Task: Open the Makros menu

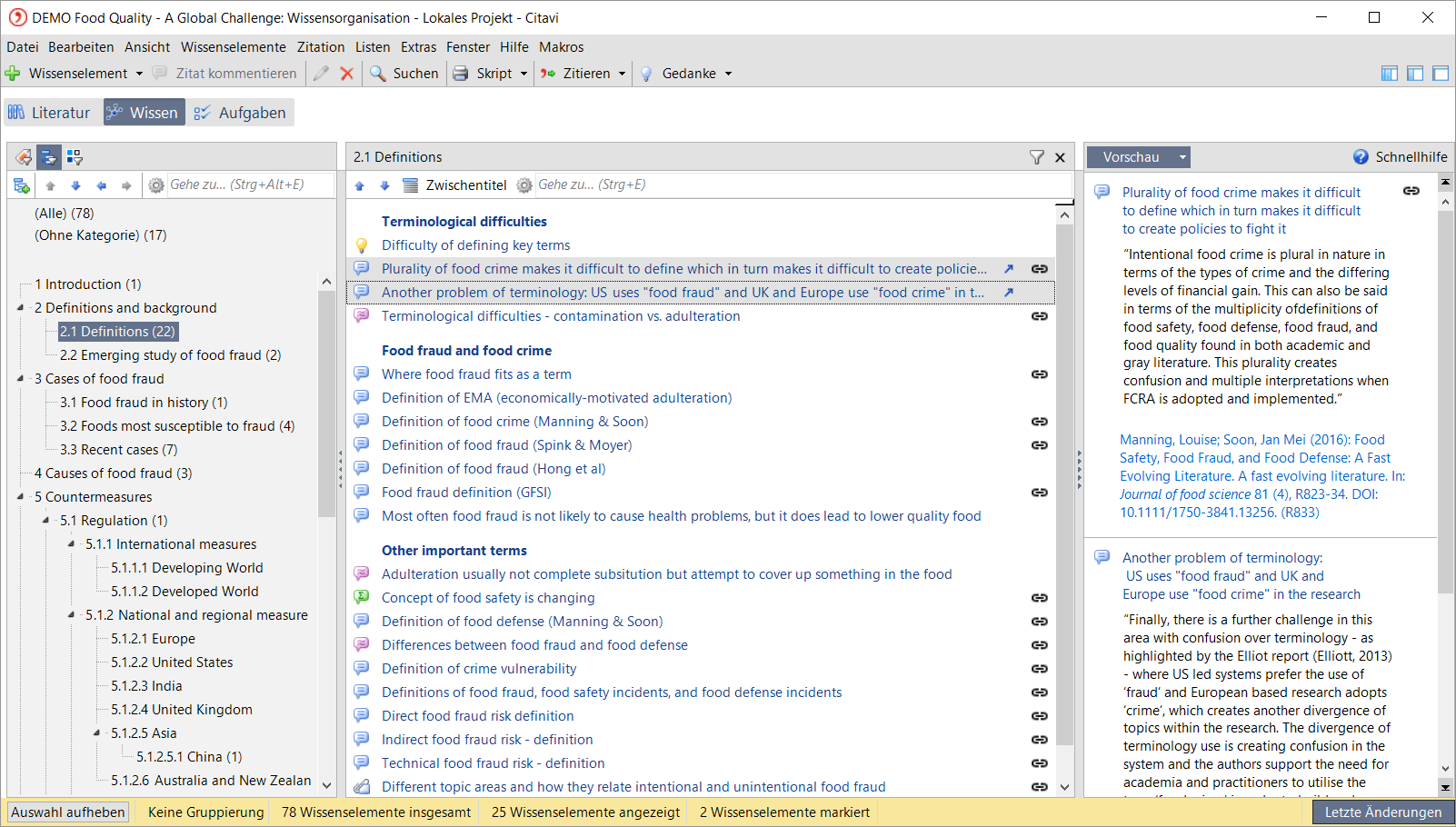Action: (x=562, y=47)
